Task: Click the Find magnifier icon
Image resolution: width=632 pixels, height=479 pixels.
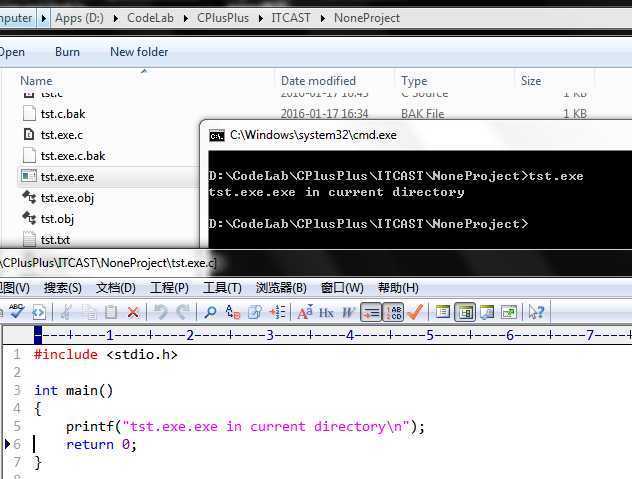Action: [210, 312]
